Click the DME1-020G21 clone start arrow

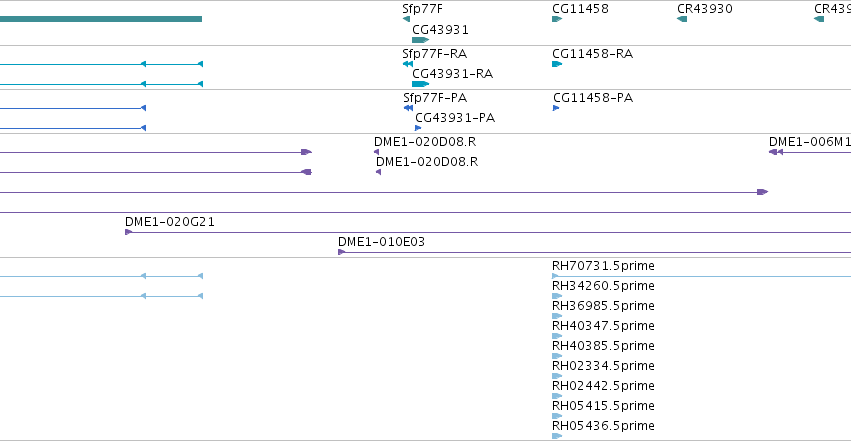click(x=129, y=232)
